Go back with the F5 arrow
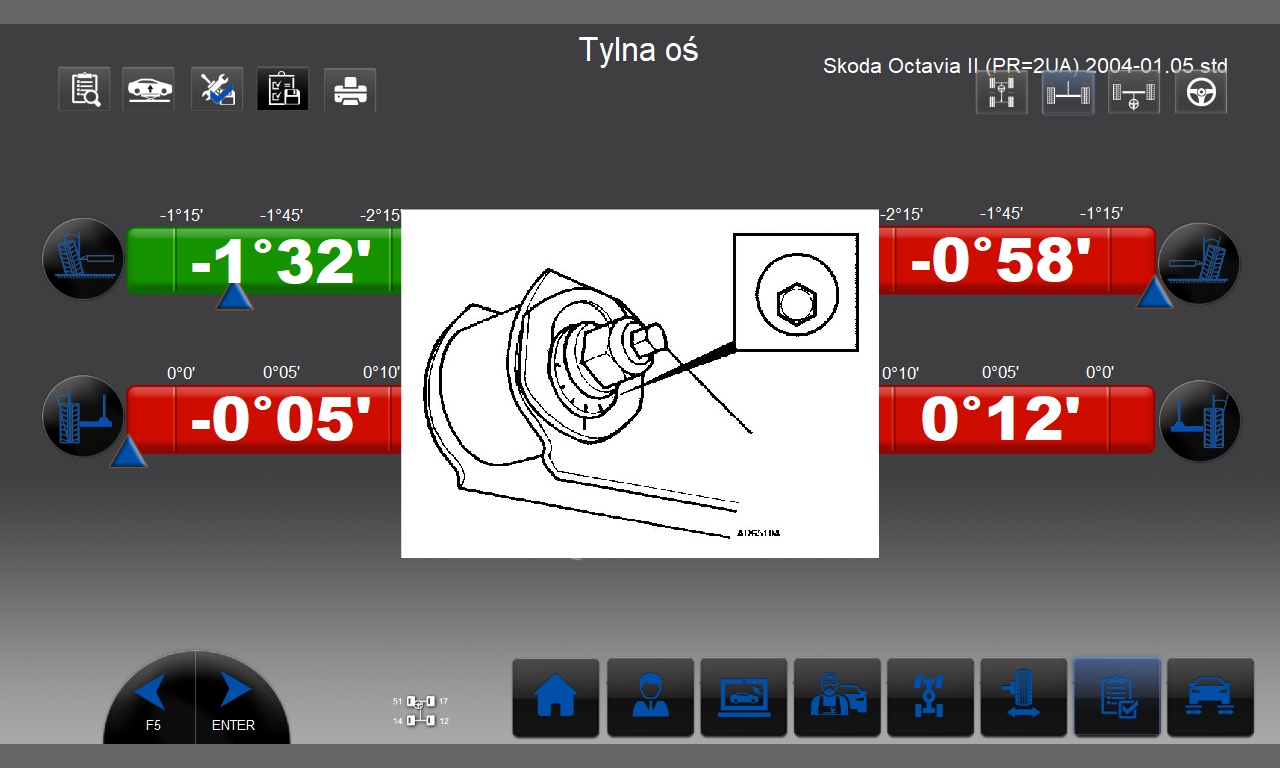This screenshot has width=1280, height=768. (x=150, y=699)
